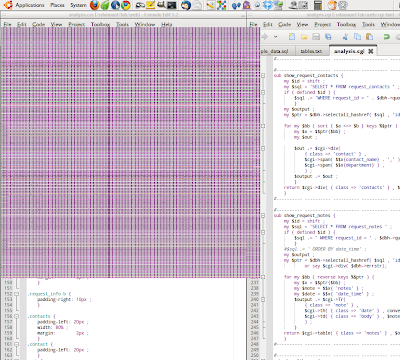
Task: Launch Google Chrome from the top panel
Action: coord(126,5)
